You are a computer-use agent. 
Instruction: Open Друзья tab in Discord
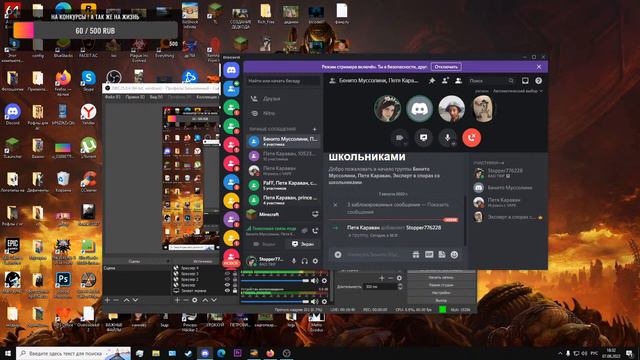pos(284,99)
